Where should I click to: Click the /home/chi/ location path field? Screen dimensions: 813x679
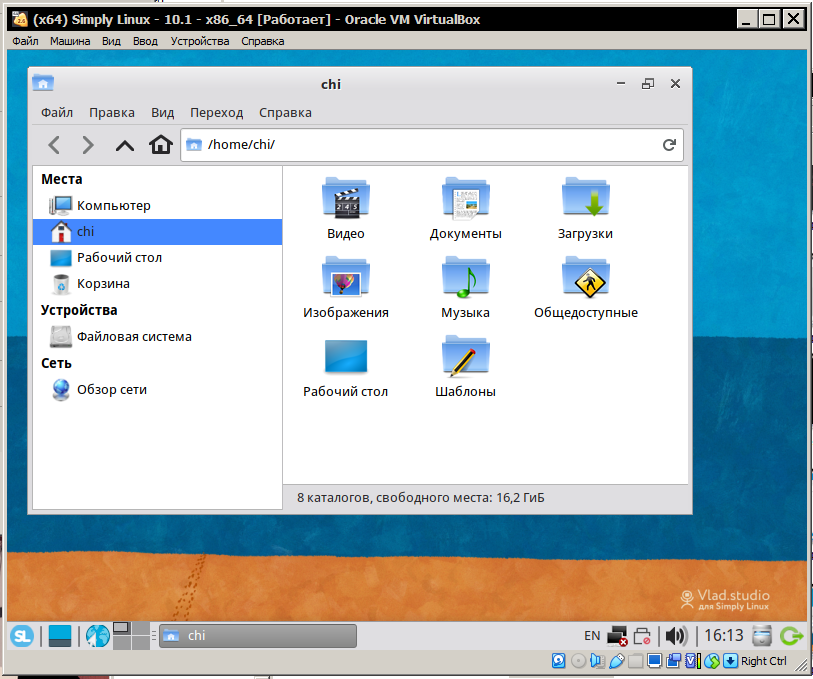pyautogui.click(x=431, y=145)
